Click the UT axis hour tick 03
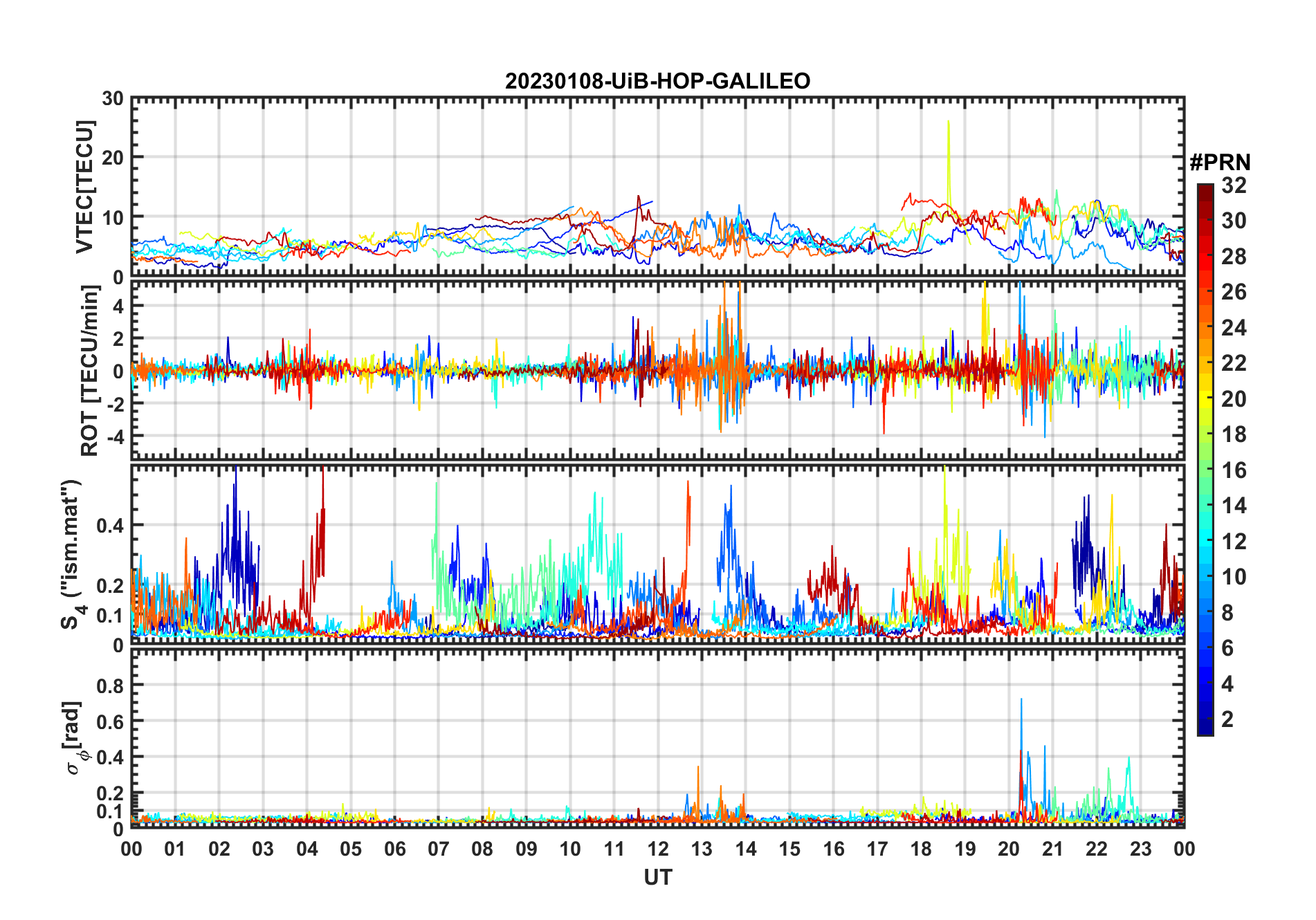1316x920 pixels. pyautogui.click(x=263, y=849)
